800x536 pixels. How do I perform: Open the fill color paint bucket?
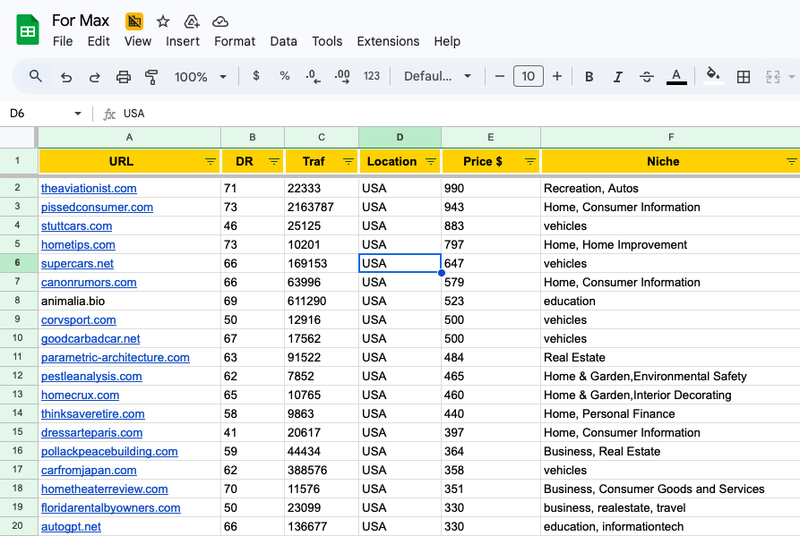713,76
